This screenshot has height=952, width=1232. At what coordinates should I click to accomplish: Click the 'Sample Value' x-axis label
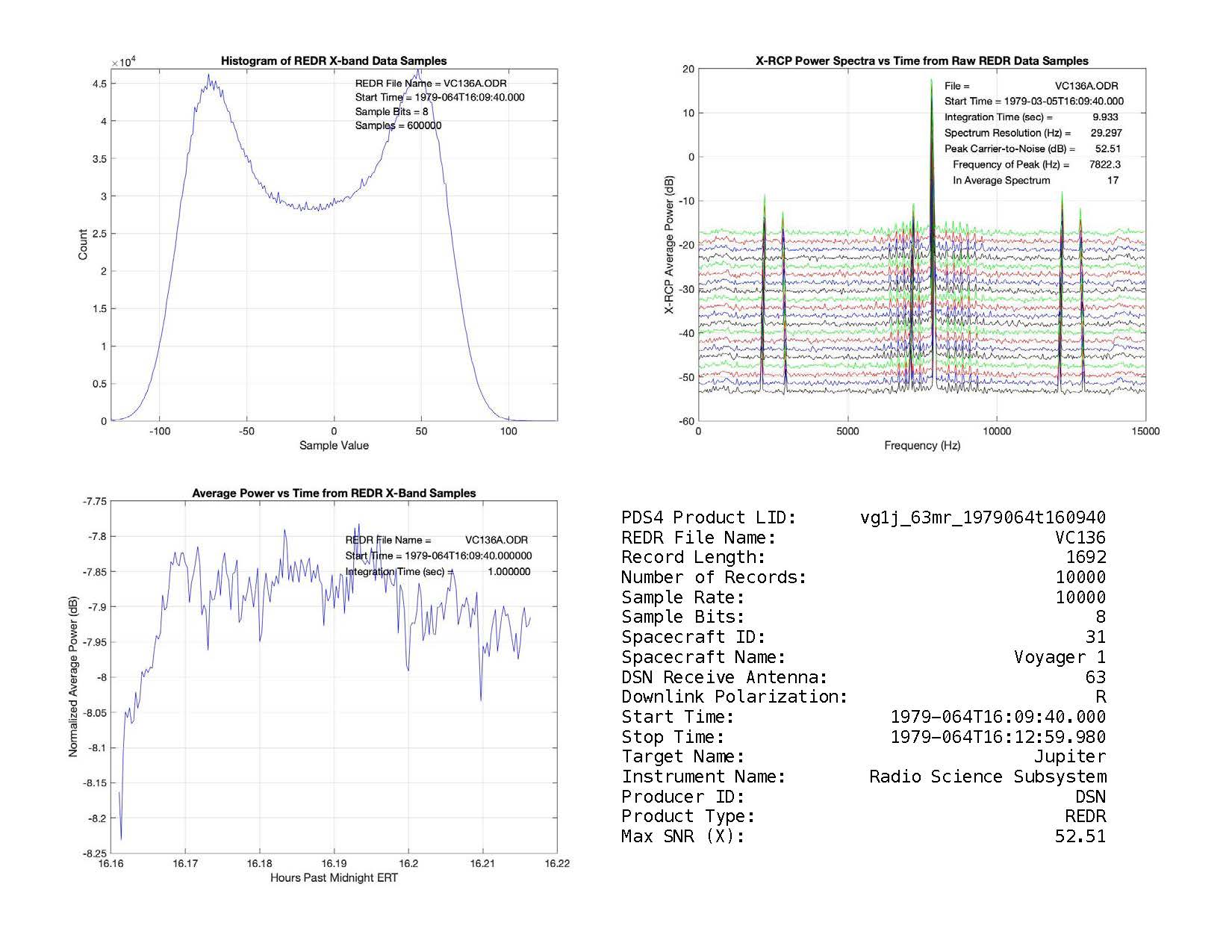pyautogui.click(x=334, y=446)
